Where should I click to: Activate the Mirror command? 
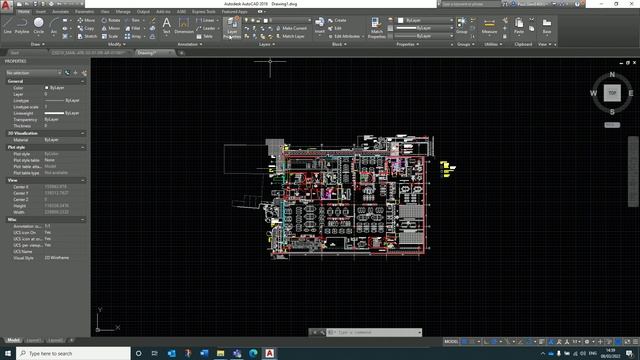(x=111, y=28)
